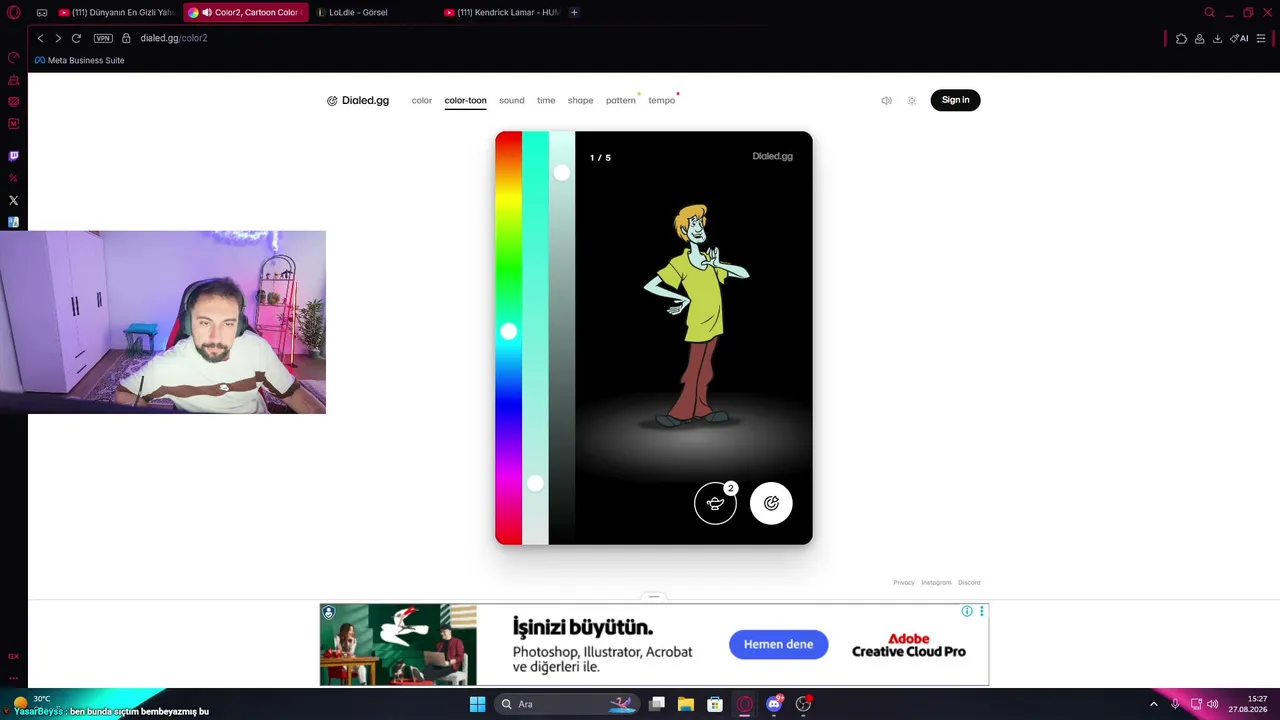
Task: Toggle the VPN badge in address bar
Action: 103,38
